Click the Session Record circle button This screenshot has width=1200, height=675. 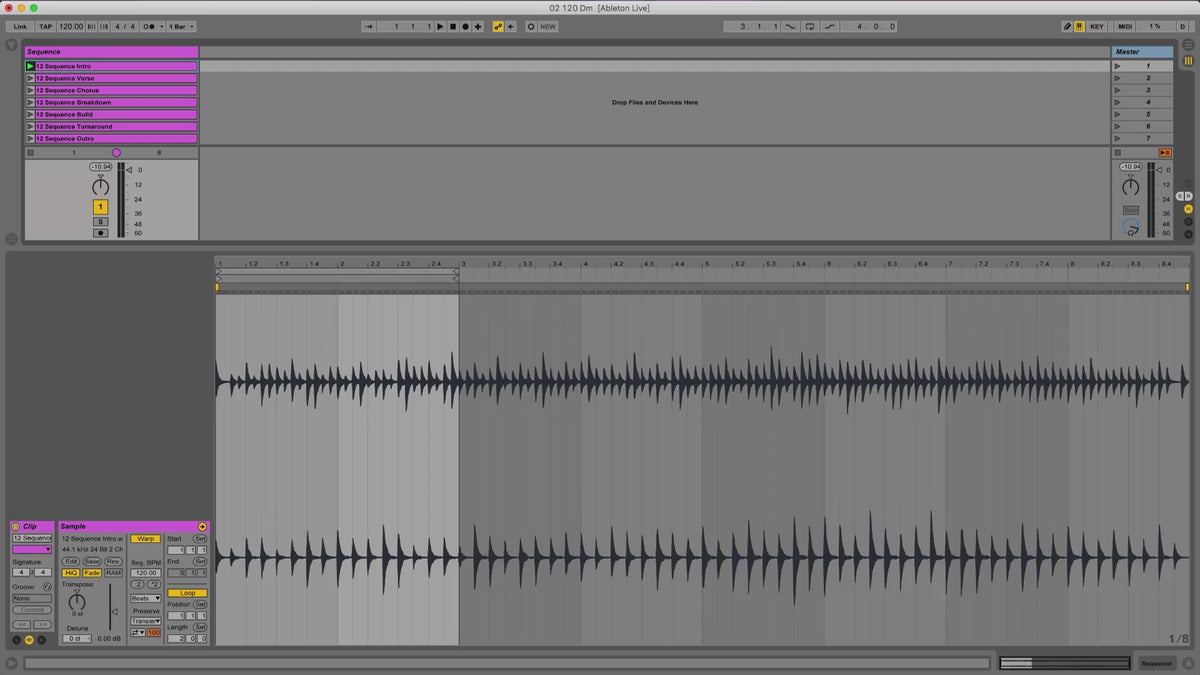[531, 27]
